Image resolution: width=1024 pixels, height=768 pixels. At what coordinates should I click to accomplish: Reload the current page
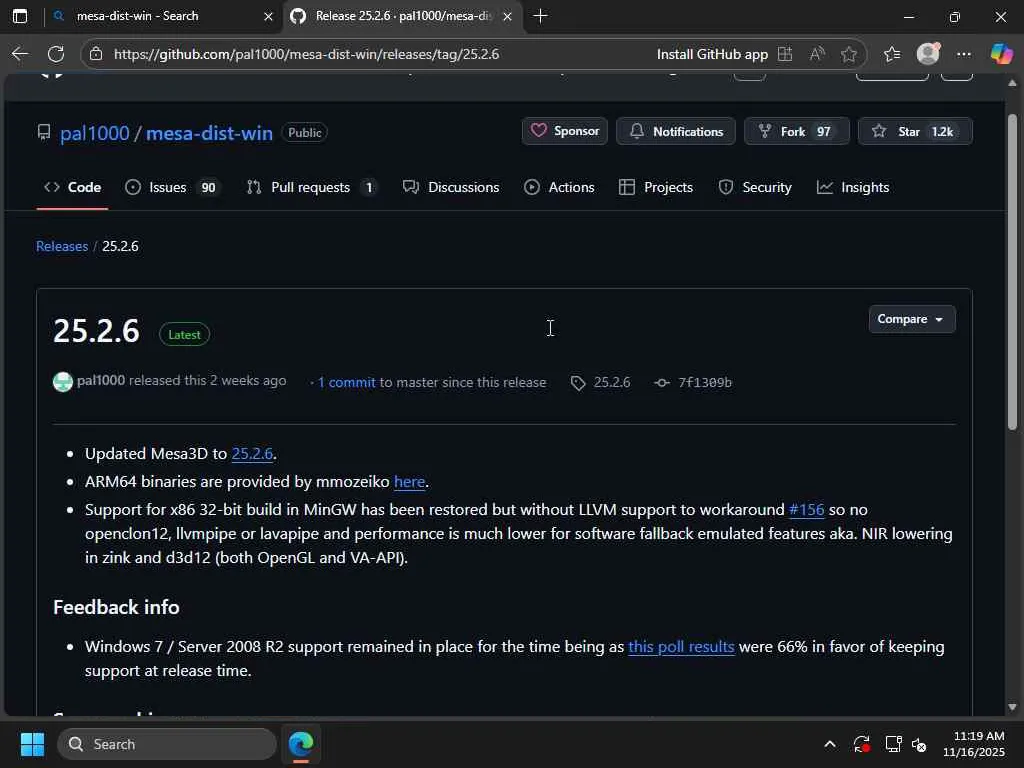56,54
